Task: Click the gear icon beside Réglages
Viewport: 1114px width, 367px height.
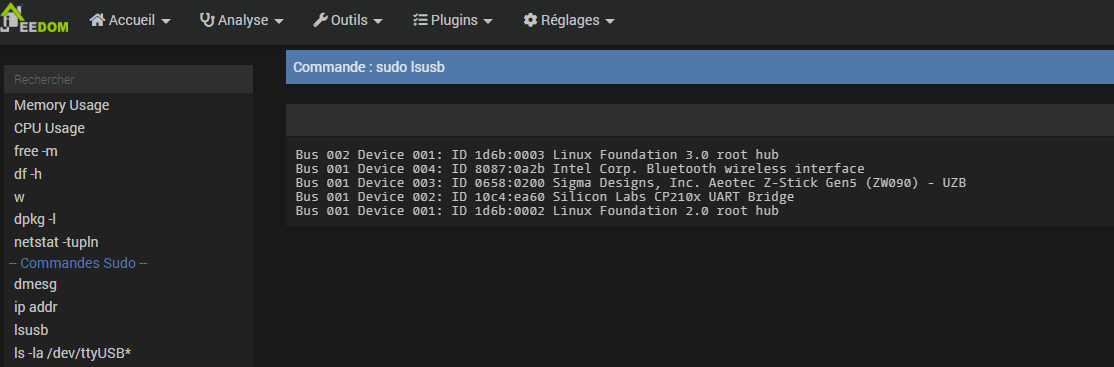Action: pos(530,20)
